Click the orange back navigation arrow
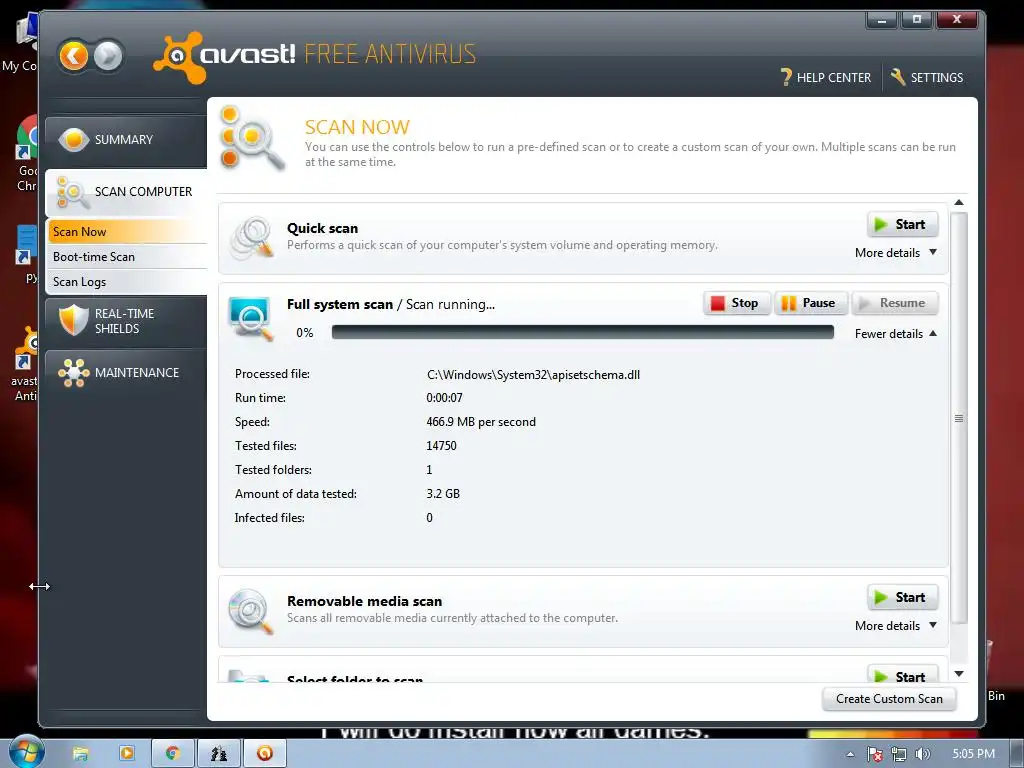Viewport: 1024px width, 768px height. pos(73,56)
